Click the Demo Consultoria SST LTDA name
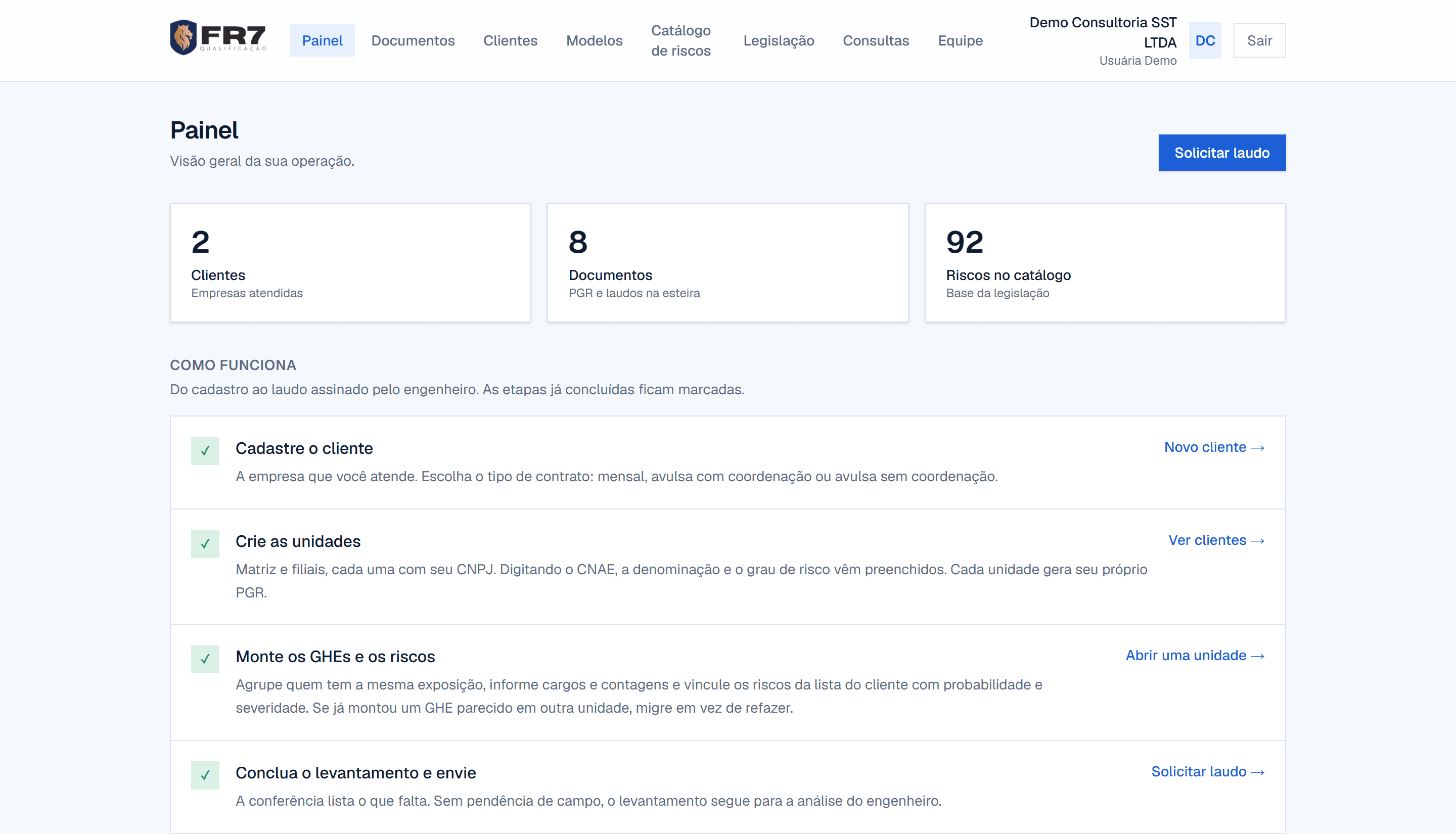Screen dimensions: 1456x834 pyautogui.click(x=1103, y=33)
